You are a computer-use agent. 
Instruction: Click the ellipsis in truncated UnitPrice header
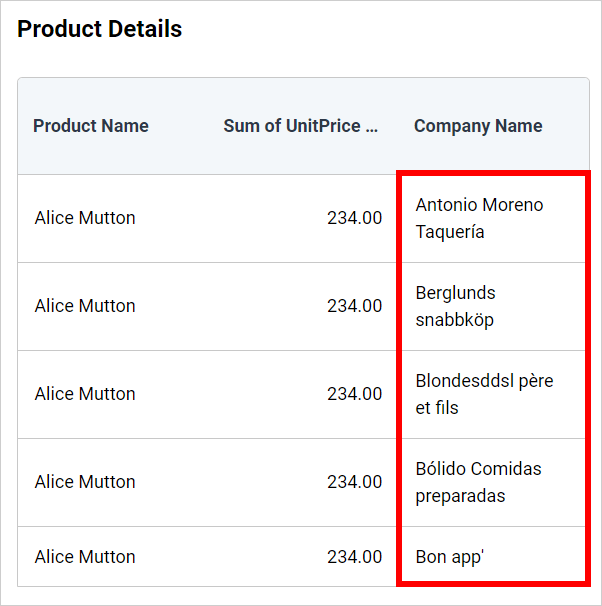click(372, 127)
